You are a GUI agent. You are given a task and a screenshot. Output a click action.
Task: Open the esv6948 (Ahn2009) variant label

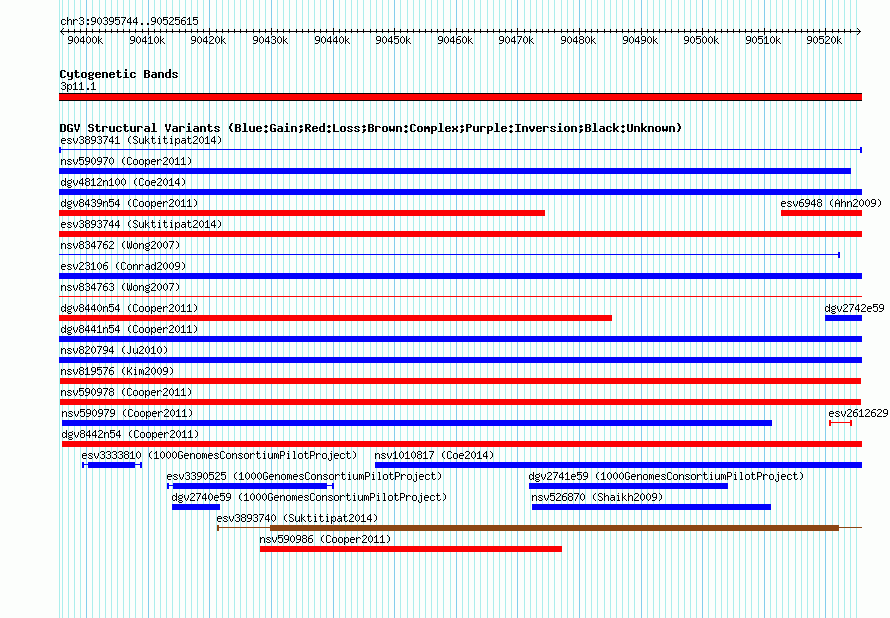(831, 203)
